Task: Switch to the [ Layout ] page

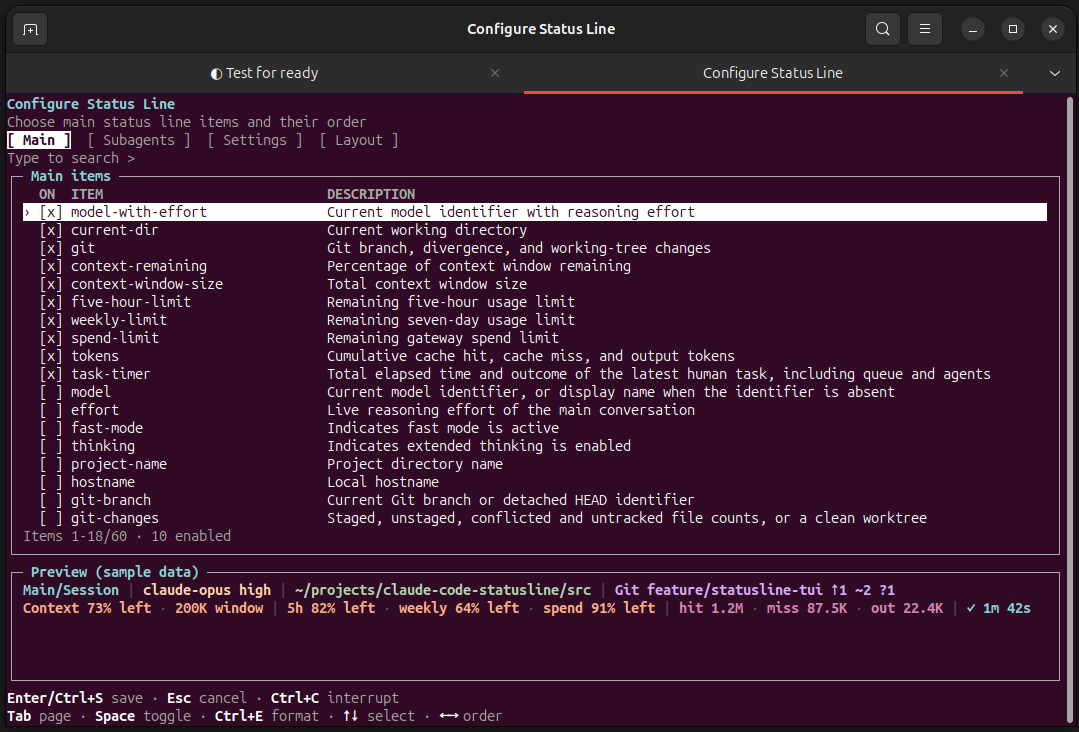Action: [359, 140]
